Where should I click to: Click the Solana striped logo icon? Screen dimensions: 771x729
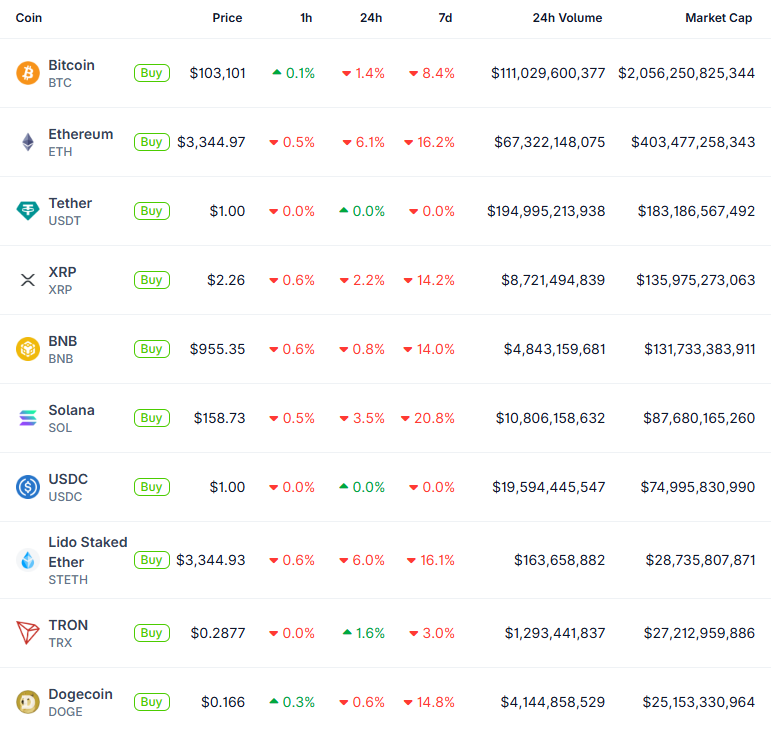pos(27,418)
